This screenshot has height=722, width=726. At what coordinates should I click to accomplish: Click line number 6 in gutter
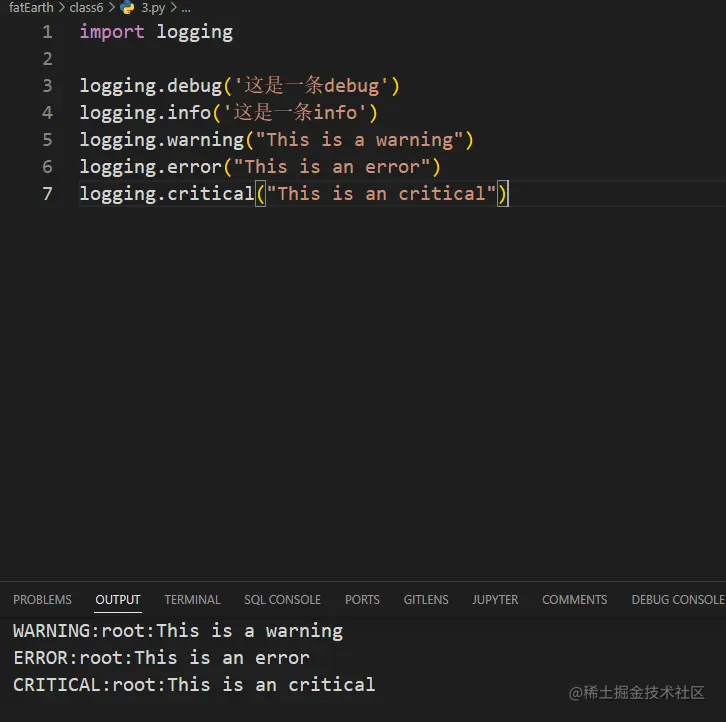(x=47, y=167)
